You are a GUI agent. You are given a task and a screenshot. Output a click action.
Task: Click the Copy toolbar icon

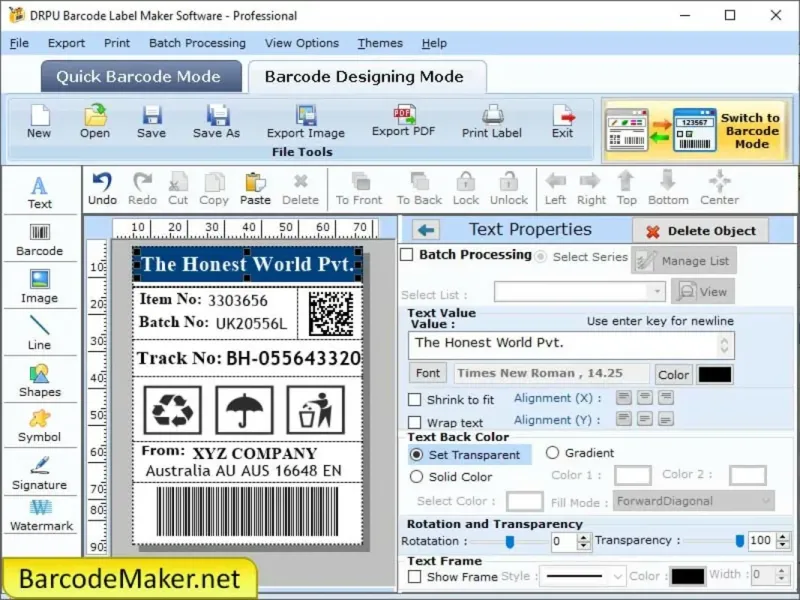point(214,189)
